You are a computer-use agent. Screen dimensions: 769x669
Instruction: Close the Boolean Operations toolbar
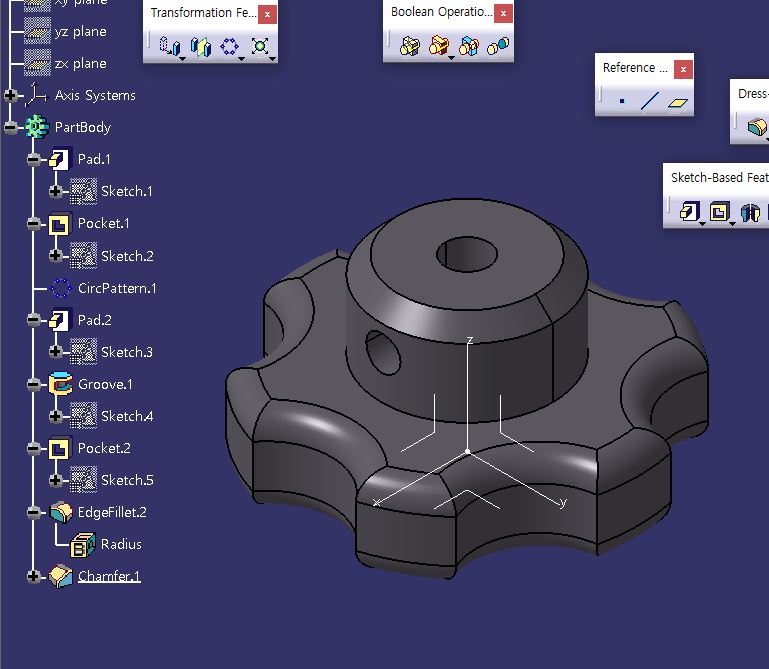[503, 14]
